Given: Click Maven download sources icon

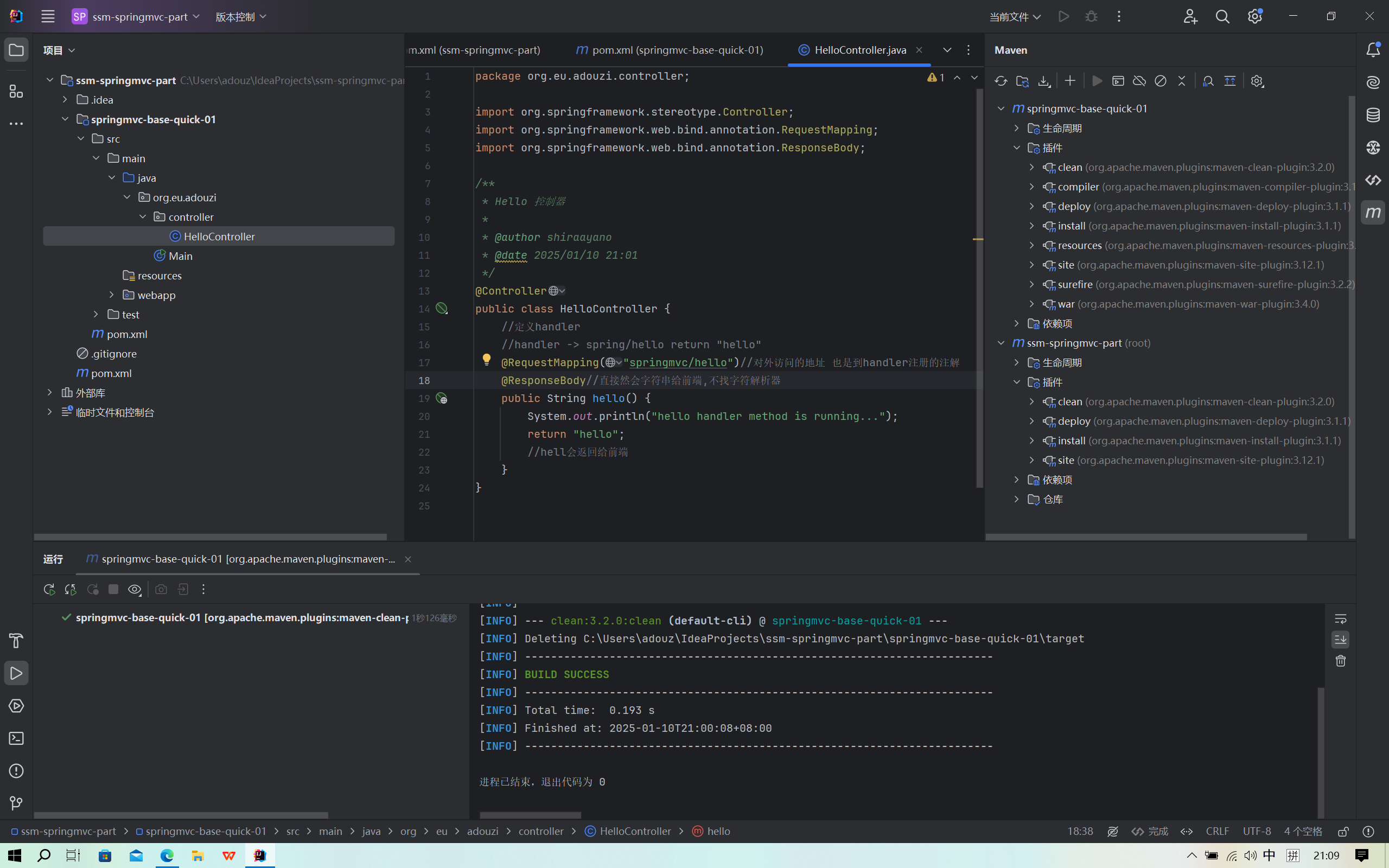Looking at the screenshot, I should 1044,81.
